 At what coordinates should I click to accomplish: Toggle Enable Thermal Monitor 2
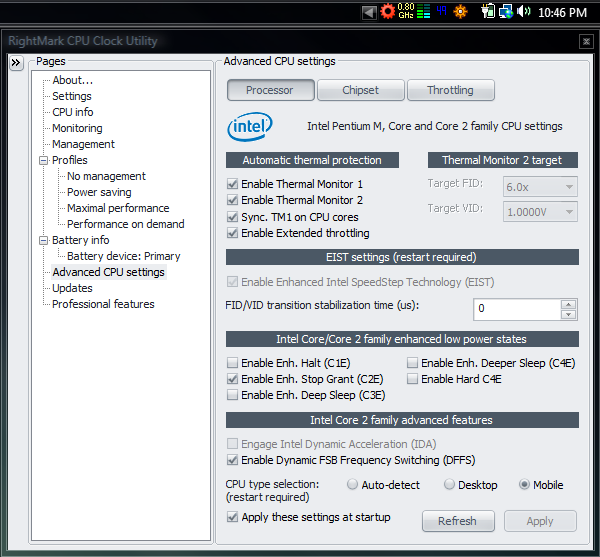[232, 200]
